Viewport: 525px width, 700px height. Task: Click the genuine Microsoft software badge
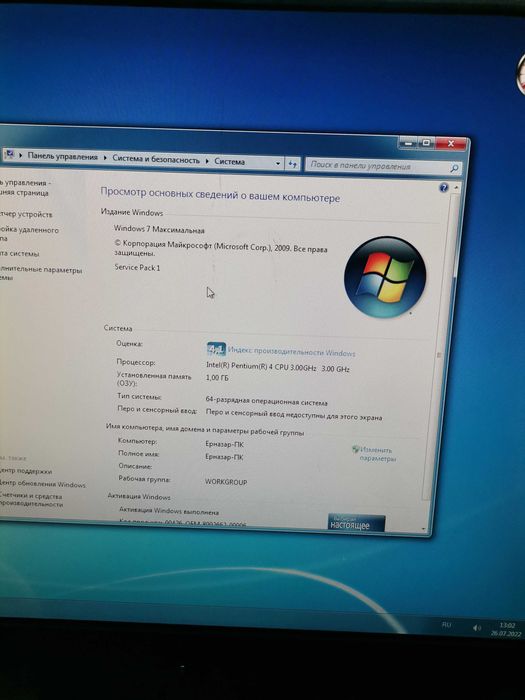356,523
